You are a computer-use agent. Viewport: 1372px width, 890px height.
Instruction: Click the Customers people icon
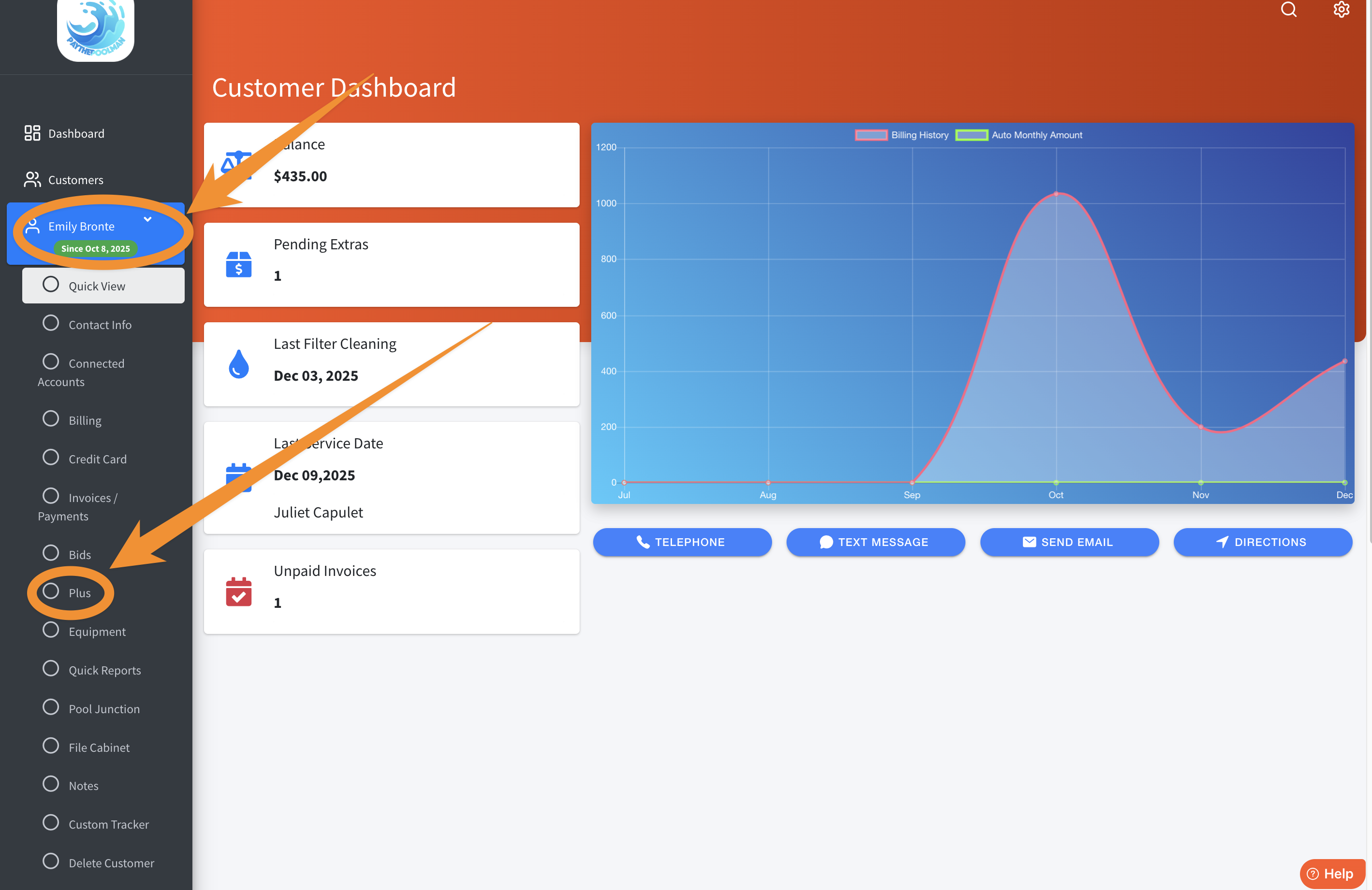click(32, 180)
